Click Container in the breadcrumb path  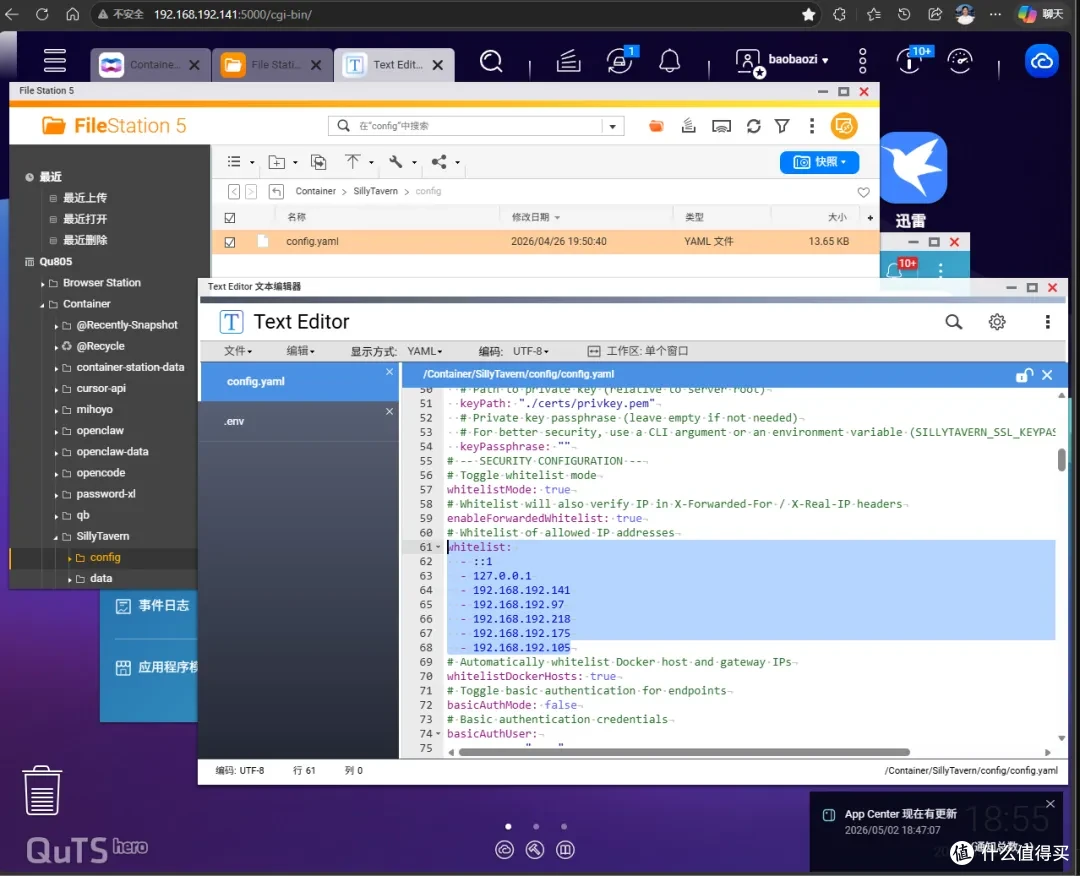[315, 191]
